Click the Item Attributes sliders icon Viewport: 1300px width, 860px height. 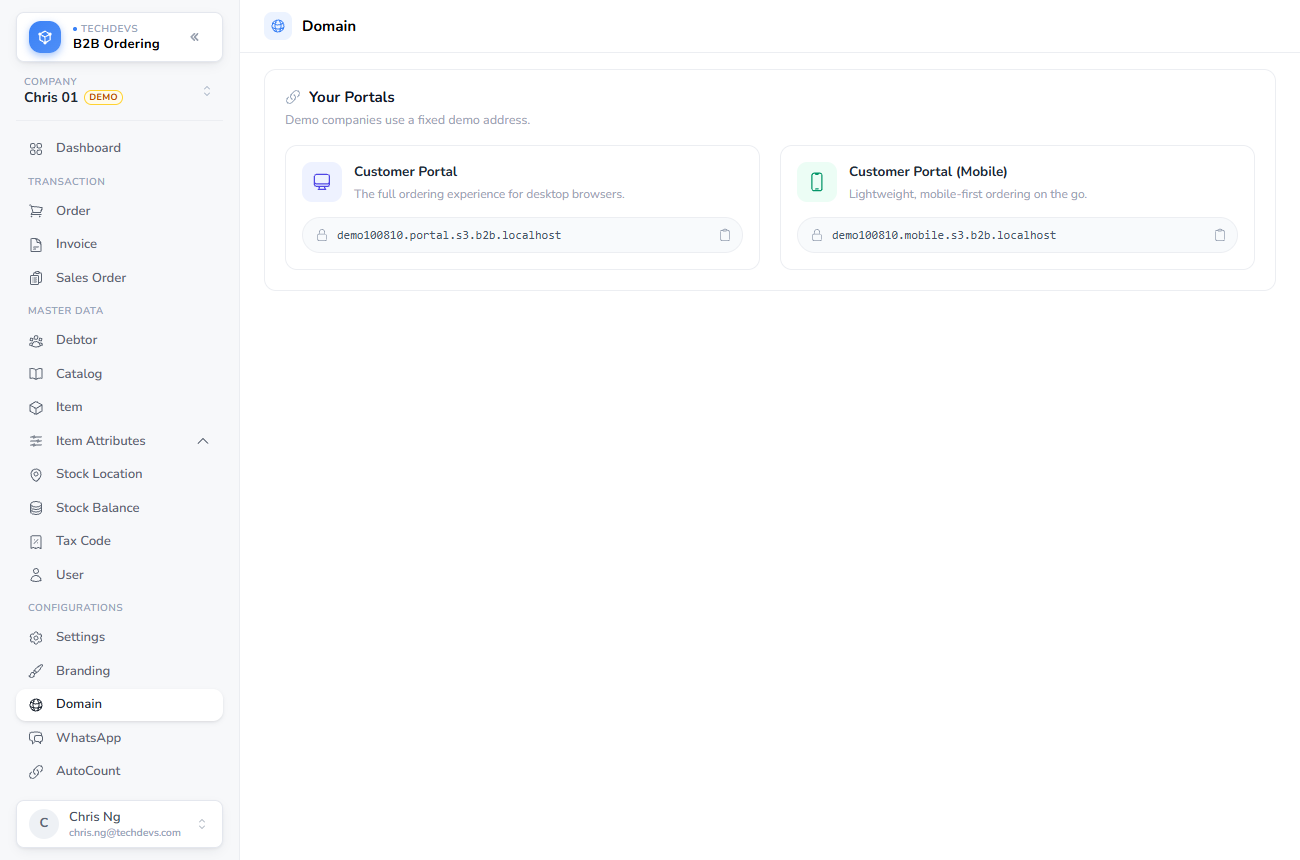[36, 441]
